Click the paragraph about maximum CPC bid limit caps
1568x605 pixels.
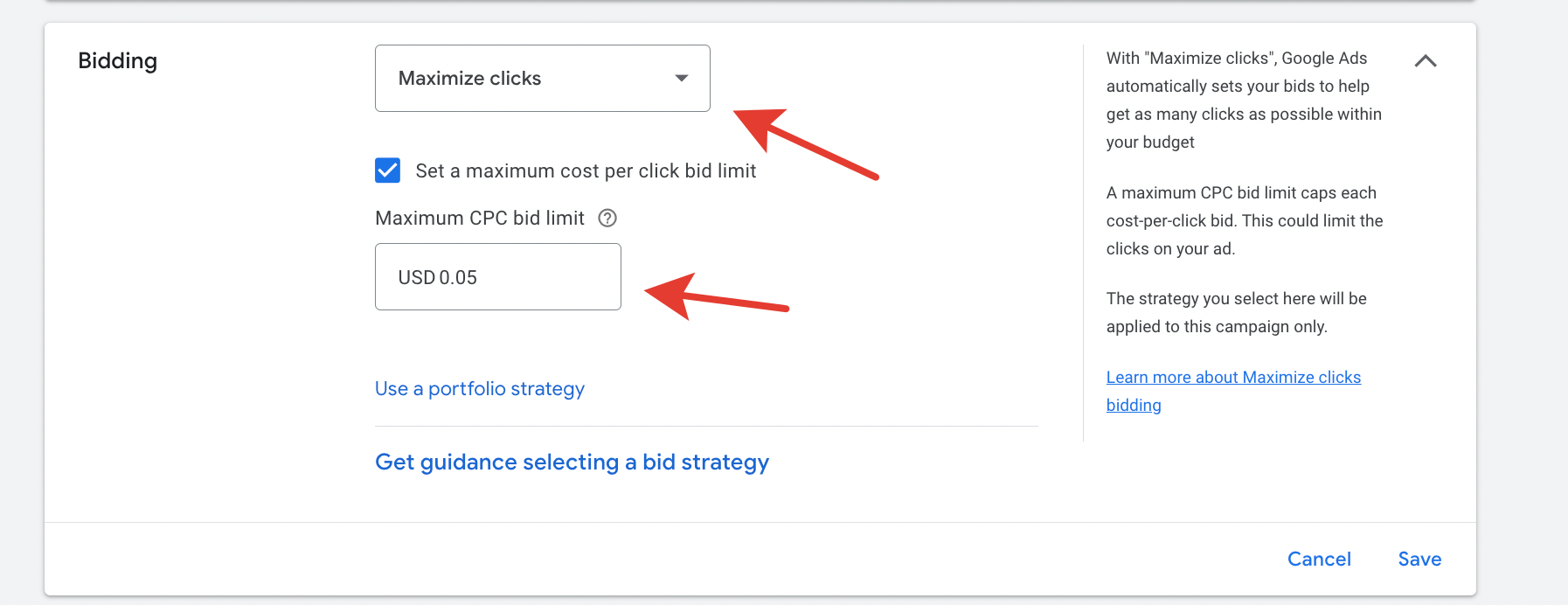[1244, 220]
